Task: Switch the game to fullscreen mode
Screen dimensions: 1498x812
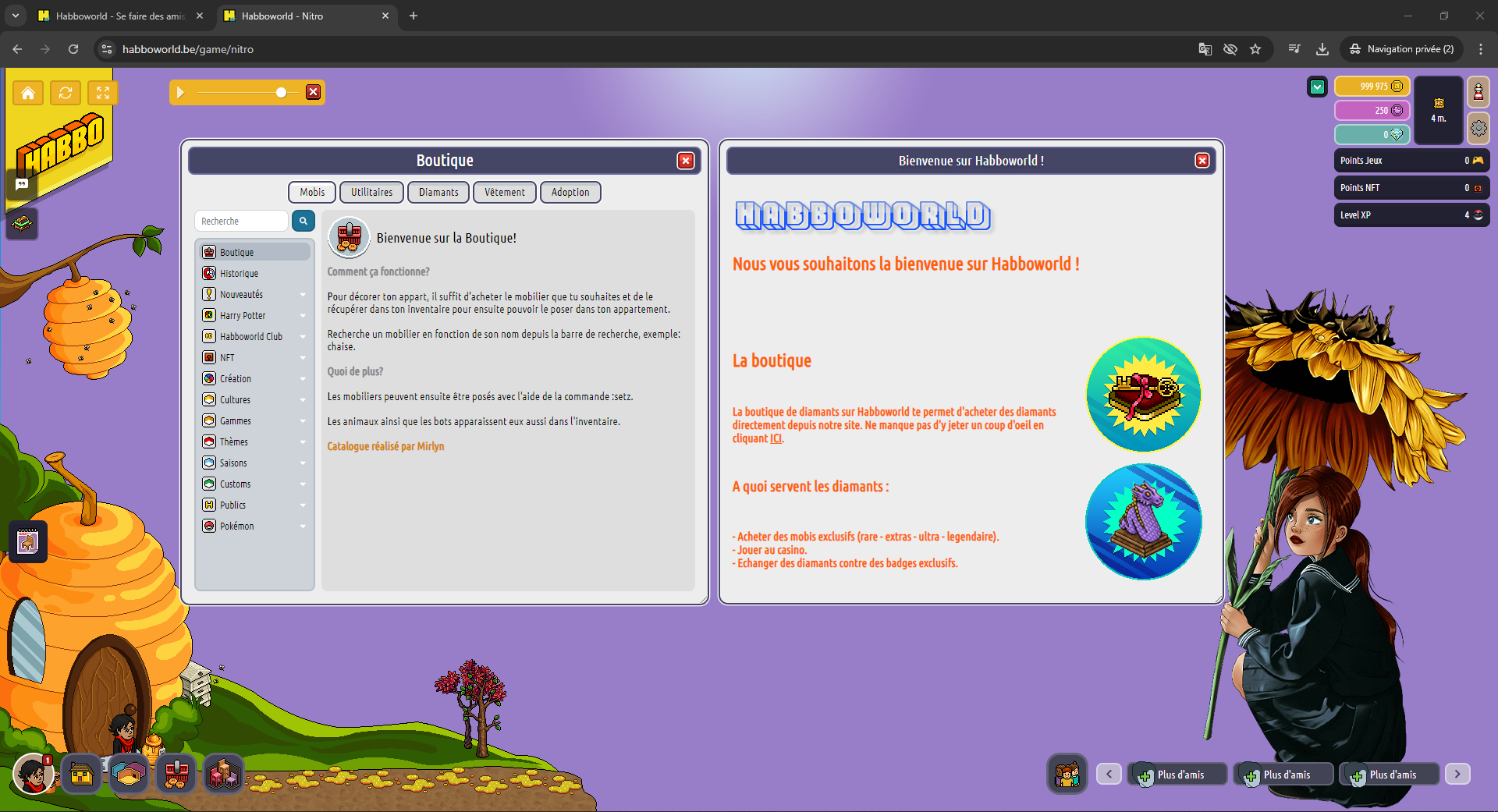Action: click(x=103, y=94)
